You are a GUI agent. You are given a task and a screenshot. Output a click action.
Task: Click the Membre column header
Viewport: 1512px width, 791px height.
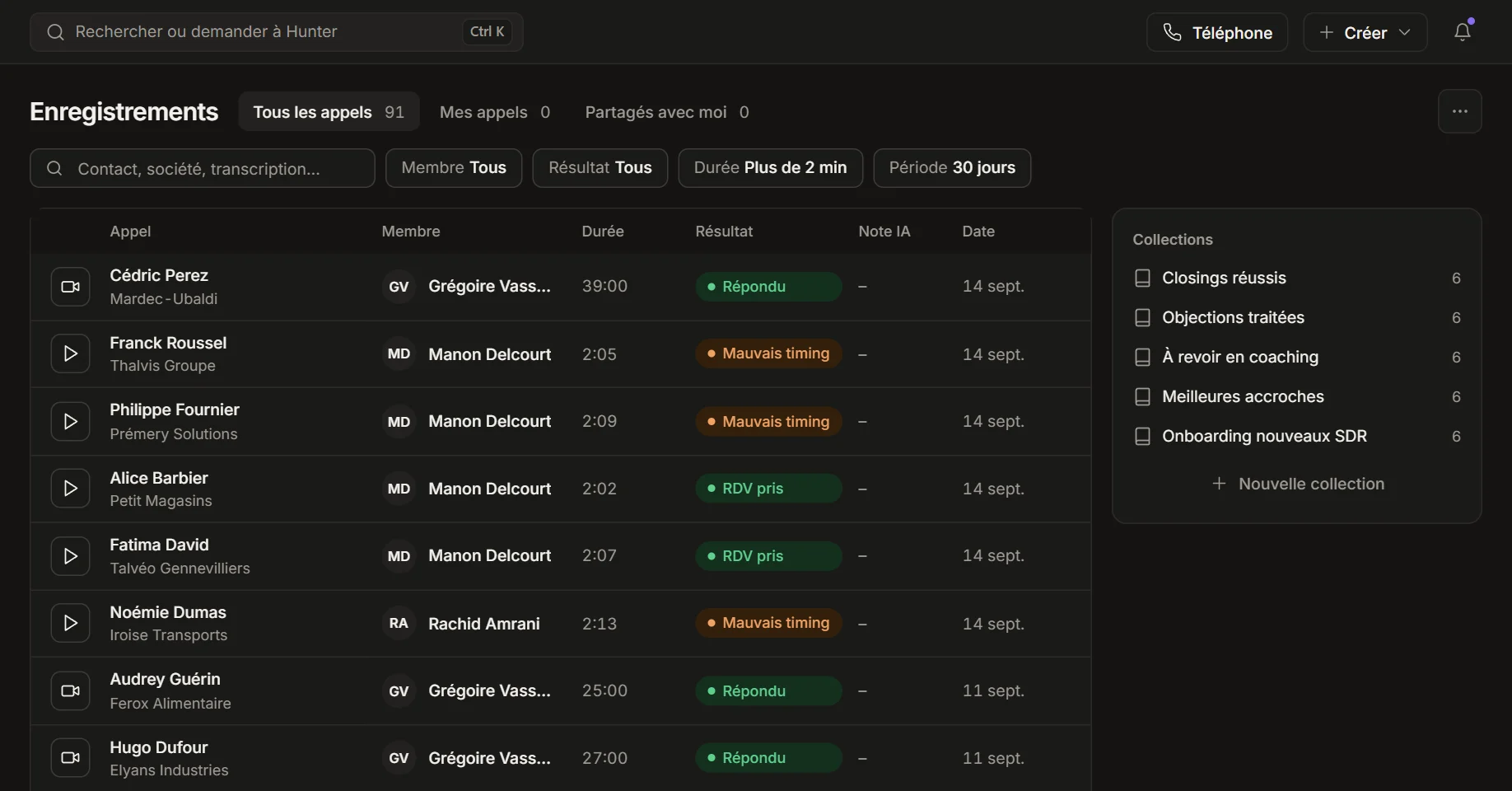click(411, 232)
